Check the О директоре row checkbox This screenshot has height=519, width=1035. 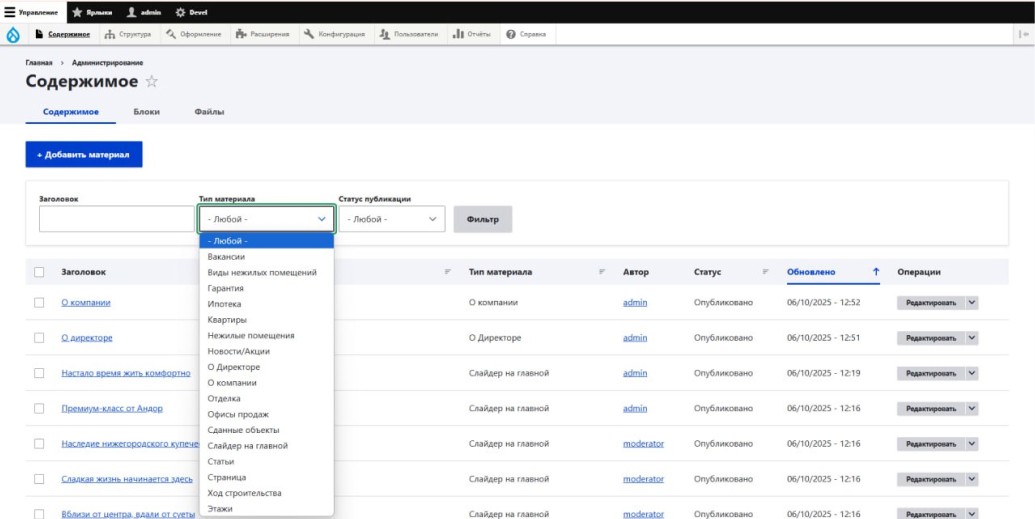point(39,337)
